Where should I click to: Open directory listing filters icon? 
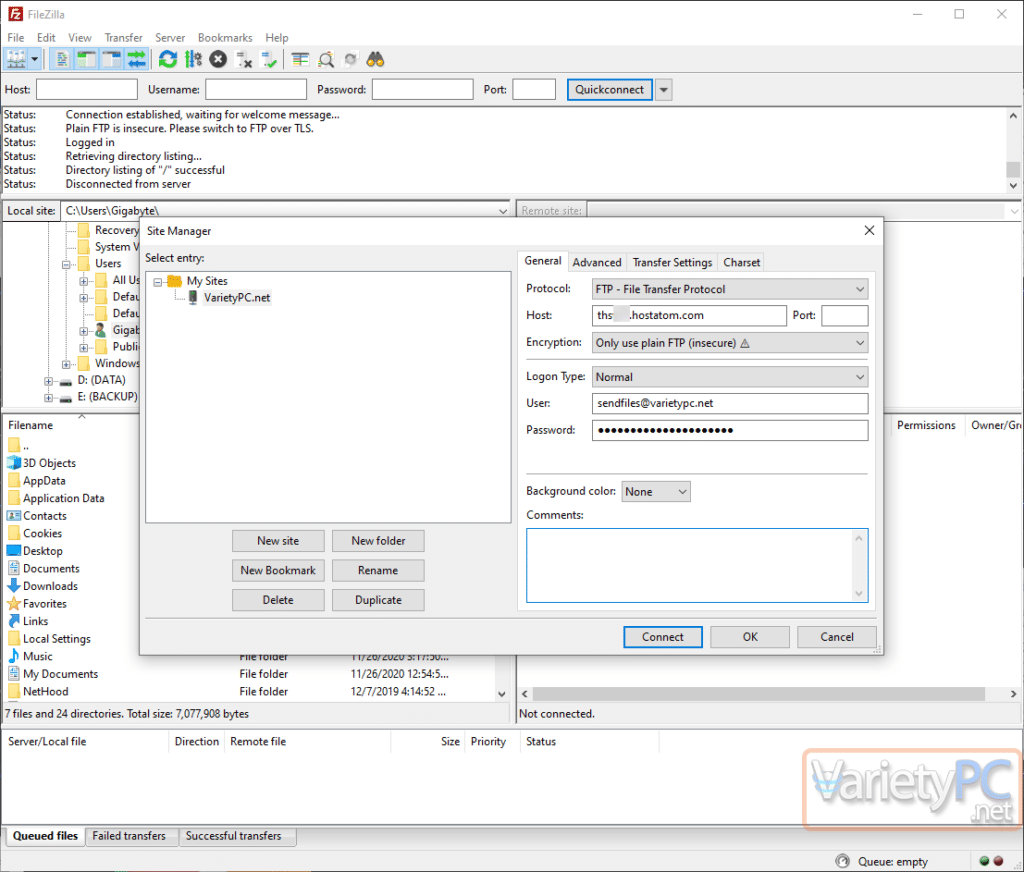[x=300, y=60]
